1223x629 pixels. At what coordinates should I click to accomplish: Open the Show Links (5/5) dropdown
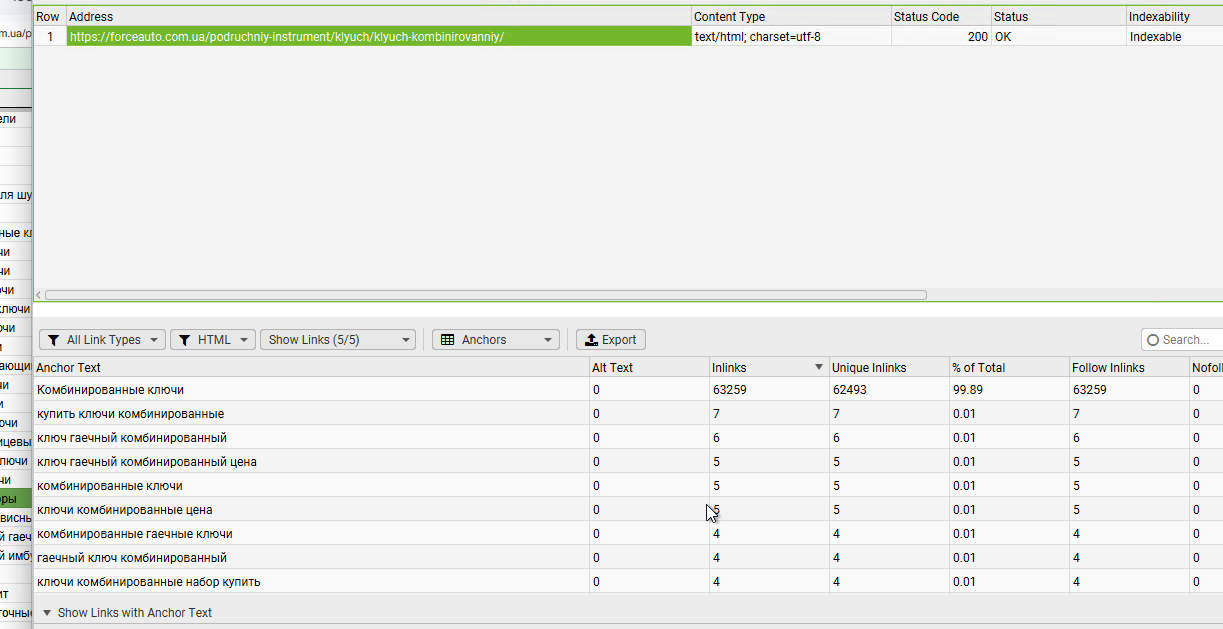pyautogui.click(x=338, y=340)
